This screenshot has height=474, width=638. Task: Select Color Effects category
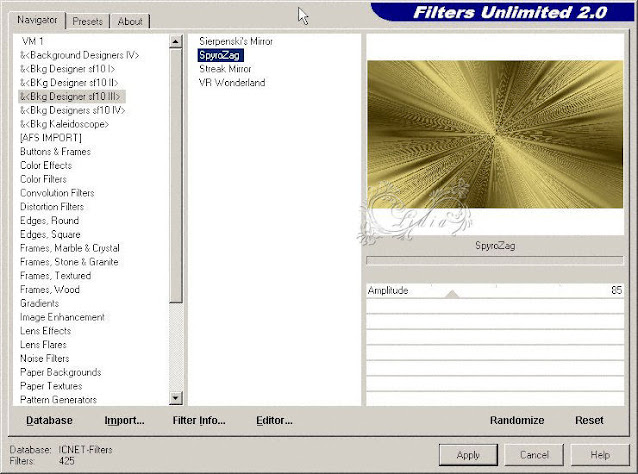[46, 165]
